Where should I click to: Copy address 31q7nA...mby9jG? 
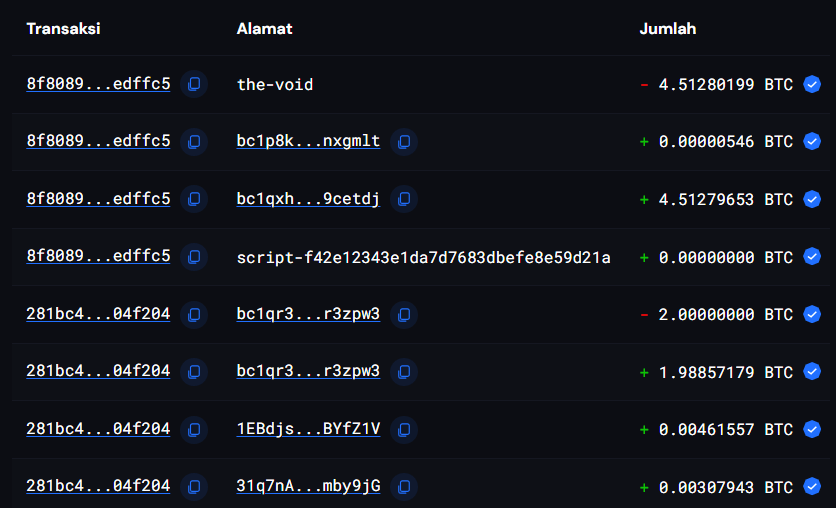tap(403, 487)
